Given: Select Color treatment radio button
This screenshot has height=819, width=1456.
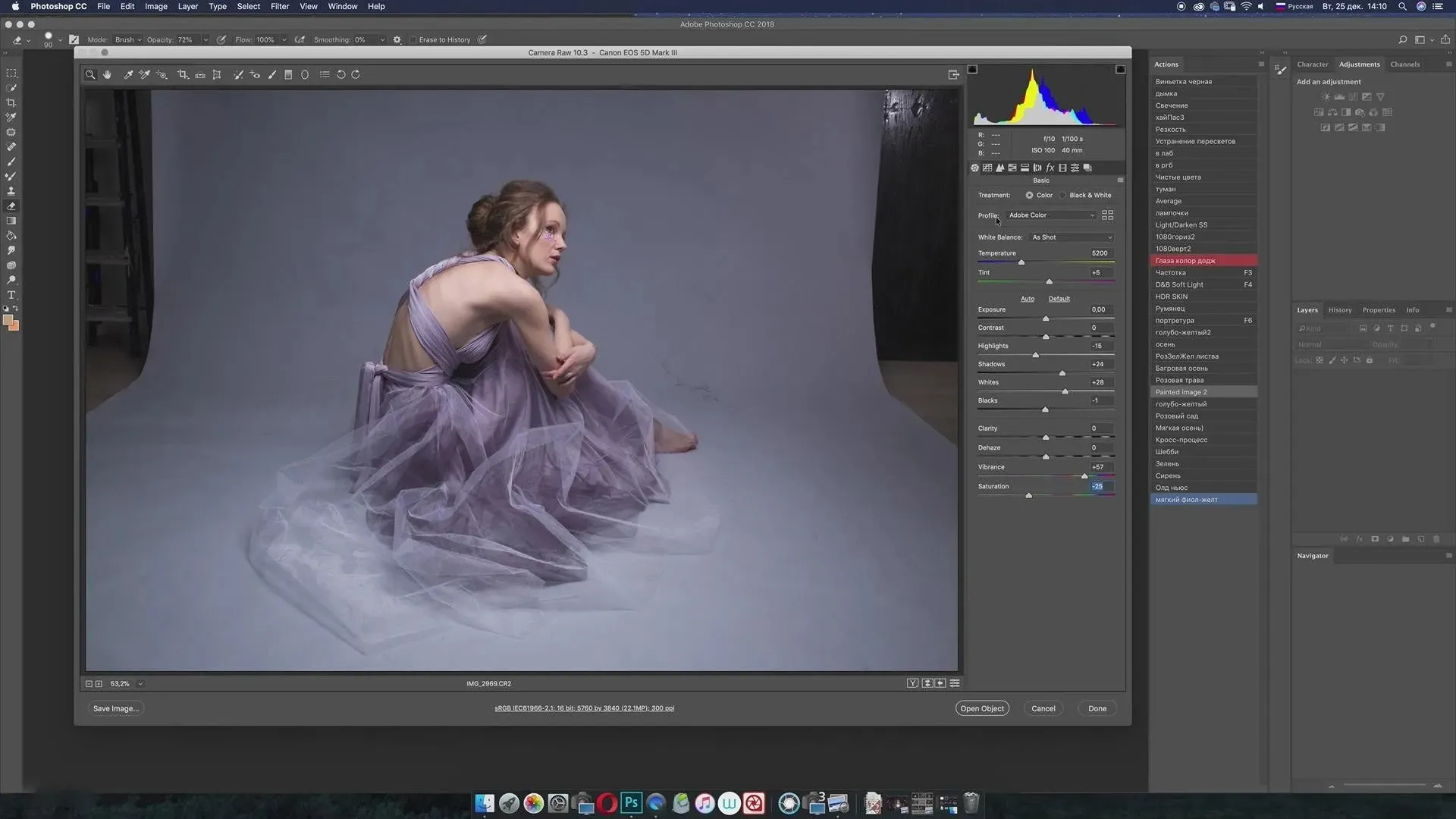Looking at the screenshot, I should click(x=1029, y=195).
